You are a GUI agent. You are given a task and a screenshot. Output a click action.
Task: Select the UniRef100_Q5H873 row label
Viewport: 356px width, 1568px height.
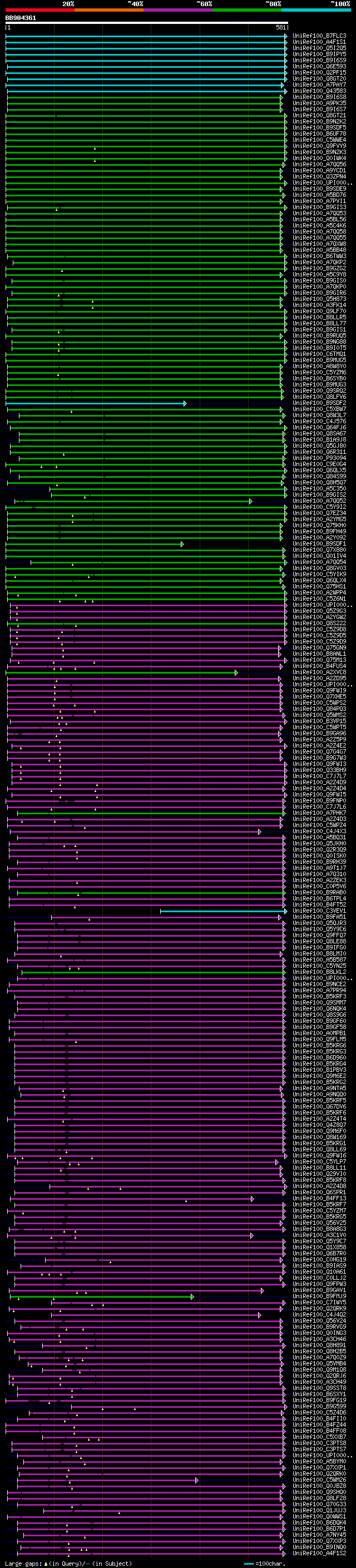tap(319, 299)
